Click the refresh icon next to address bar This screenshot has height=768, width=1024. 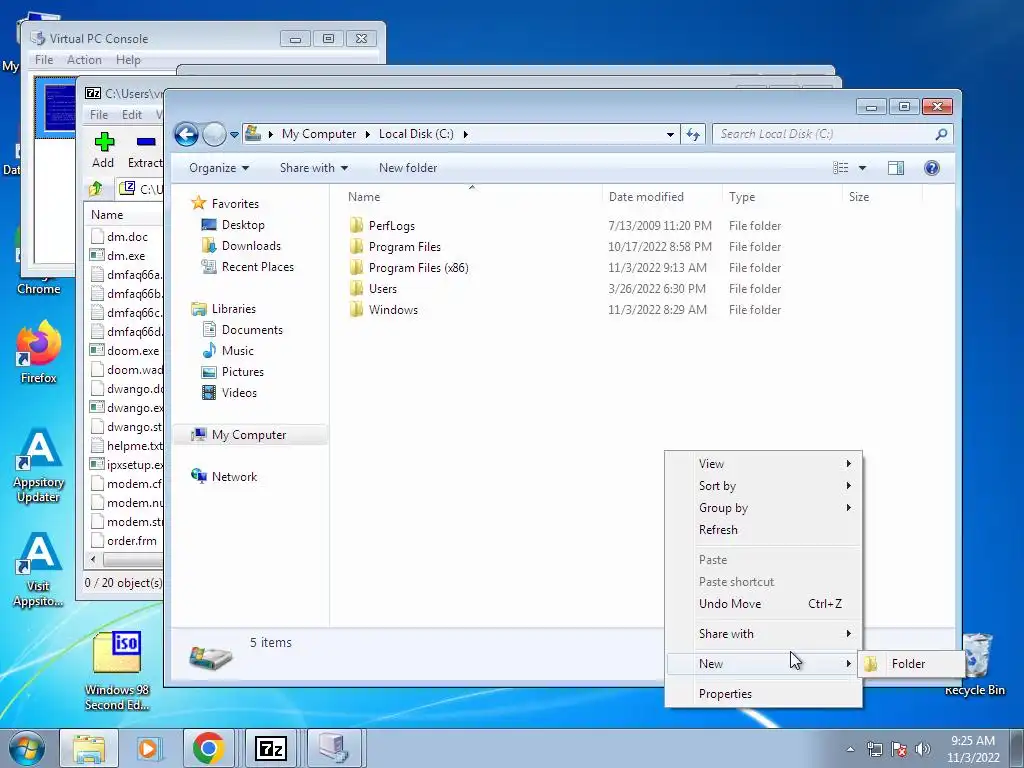[x=693, y=135]
